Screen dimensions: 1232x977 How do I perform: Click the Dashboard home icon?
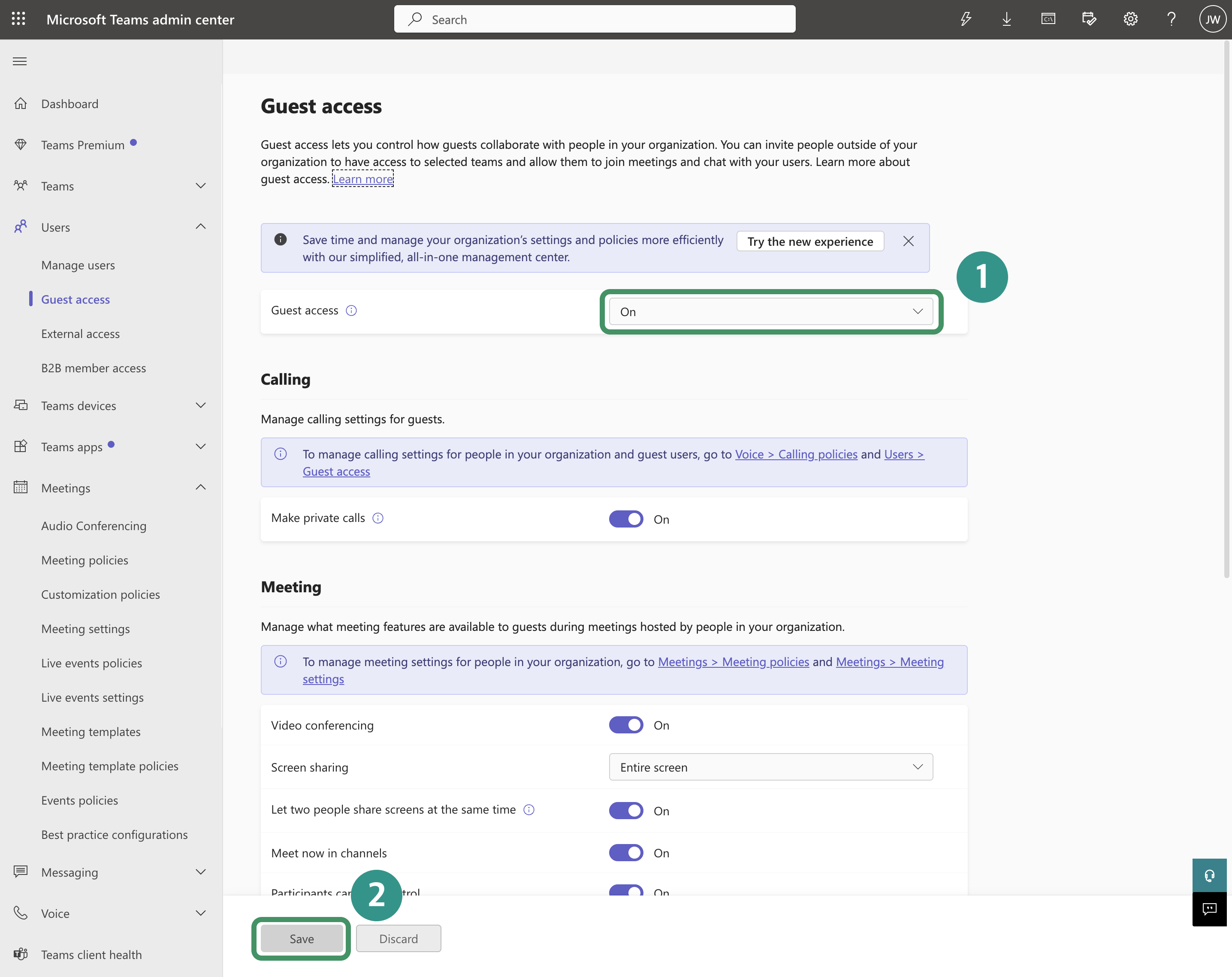pyautogui.click(x=21, y=103)
